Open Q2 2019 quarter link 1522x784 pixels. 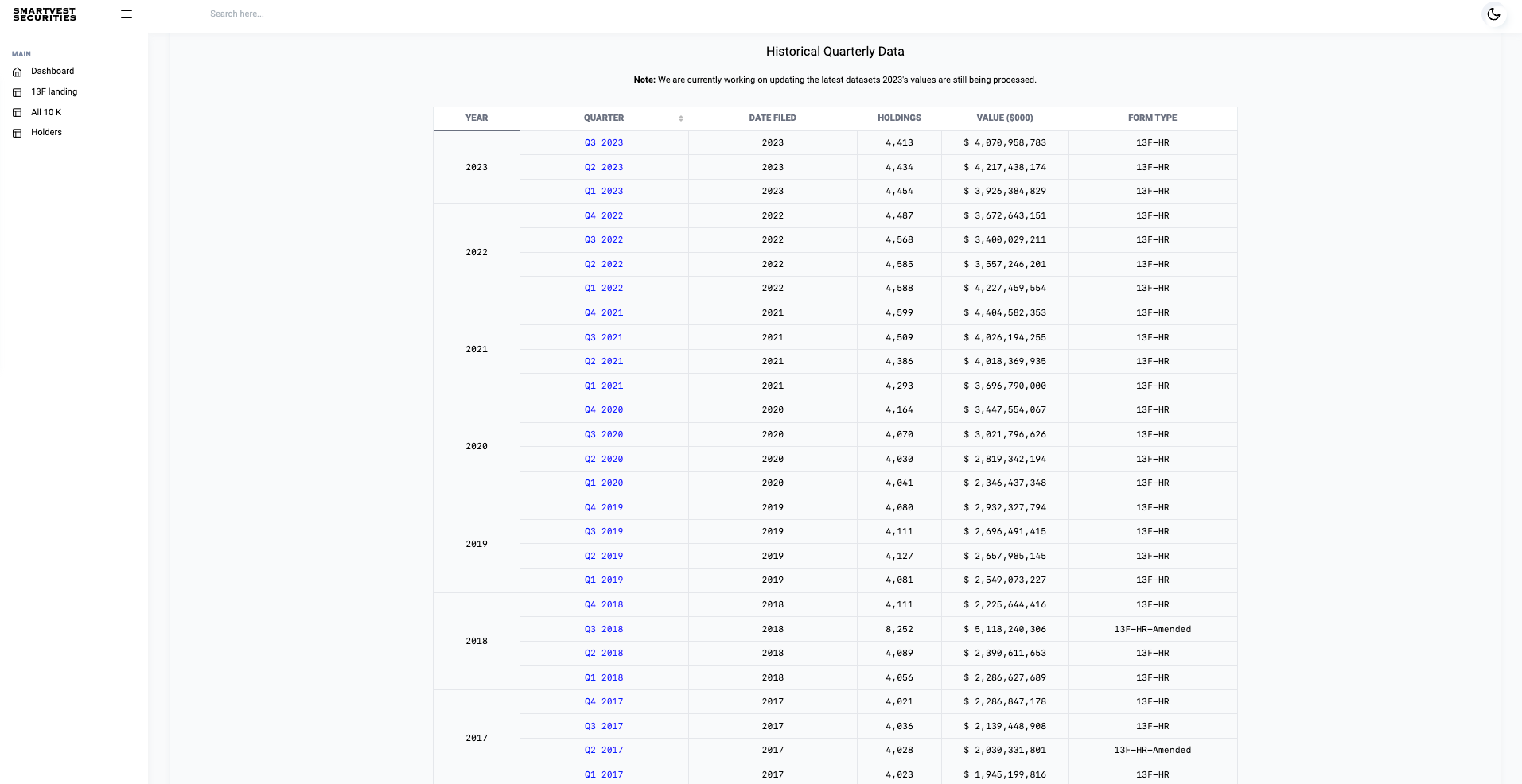[x=604, y=557]
